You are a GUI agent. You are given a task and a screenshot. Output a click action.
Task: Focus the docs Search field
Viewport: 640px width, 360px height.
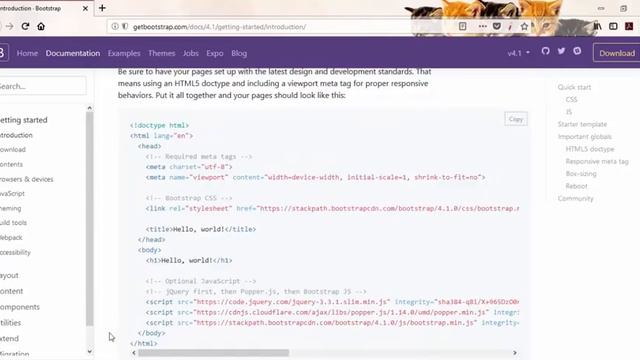click(42, 86)
